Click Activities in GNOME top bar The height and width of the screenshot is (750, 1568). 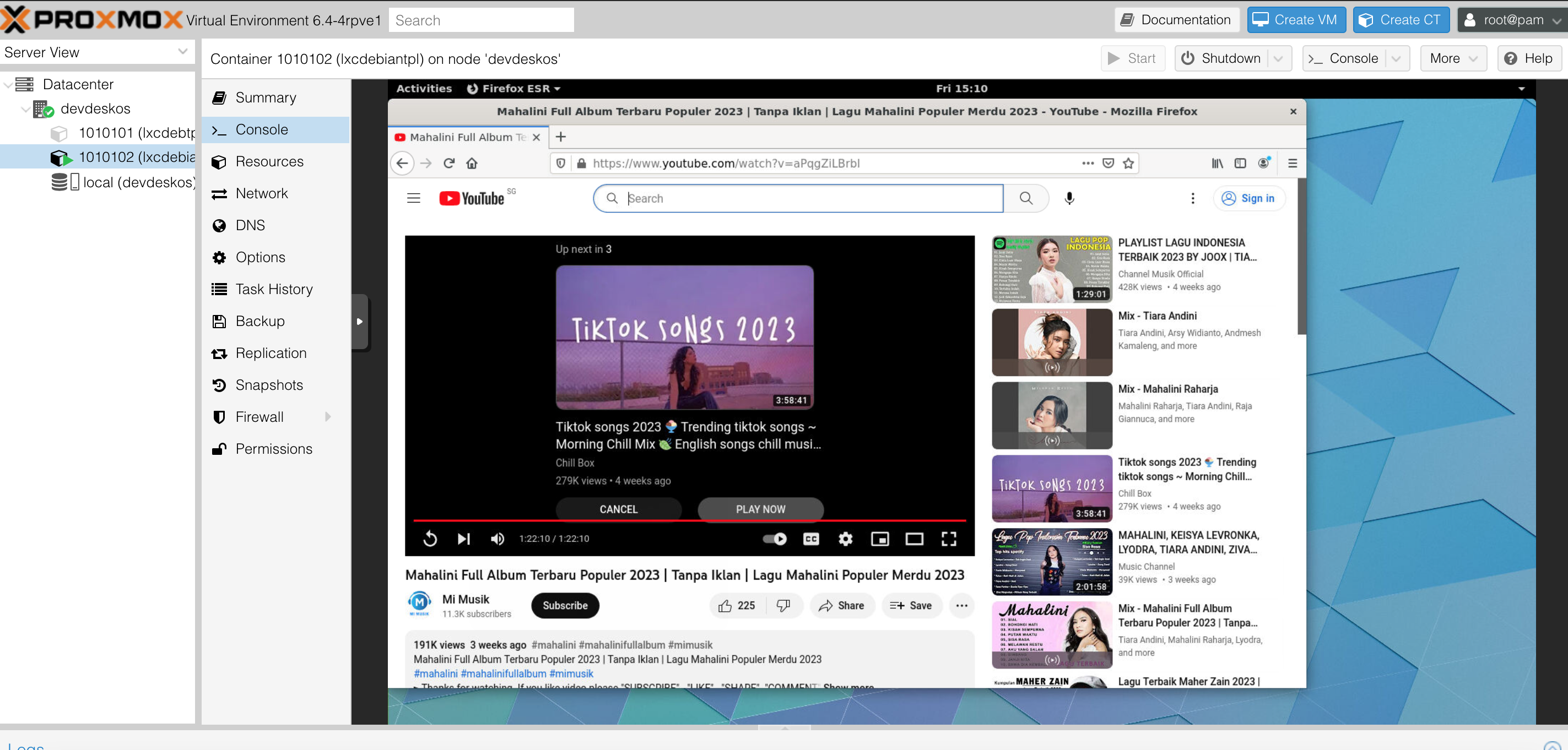pyautogui.click(x=424, y=88)
